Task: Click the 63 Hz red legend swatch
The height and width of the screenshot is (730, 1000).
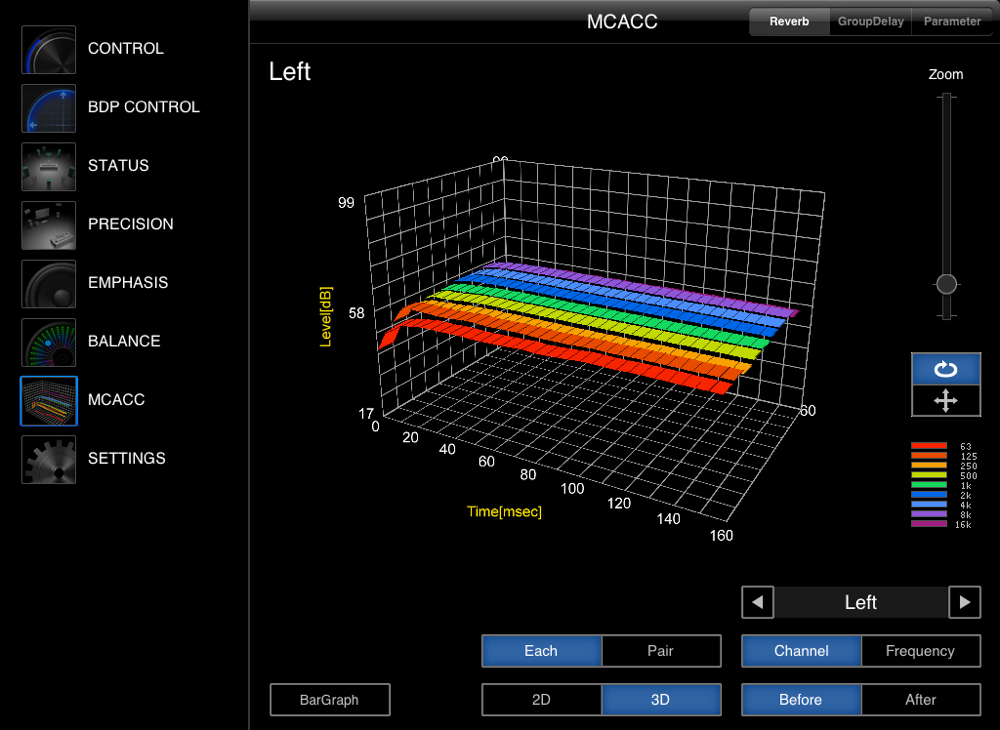Action: tap(929, 446)
